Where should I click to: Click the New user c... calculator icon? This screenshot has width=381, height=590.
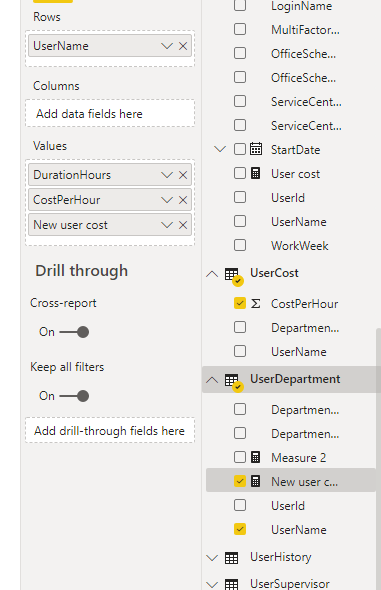tap(255, 481)
